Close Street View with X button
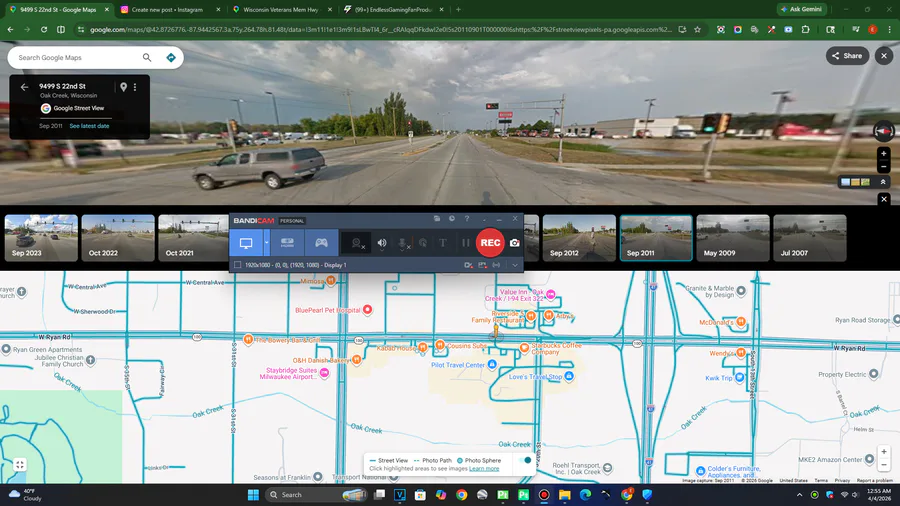 coord(884,56)
